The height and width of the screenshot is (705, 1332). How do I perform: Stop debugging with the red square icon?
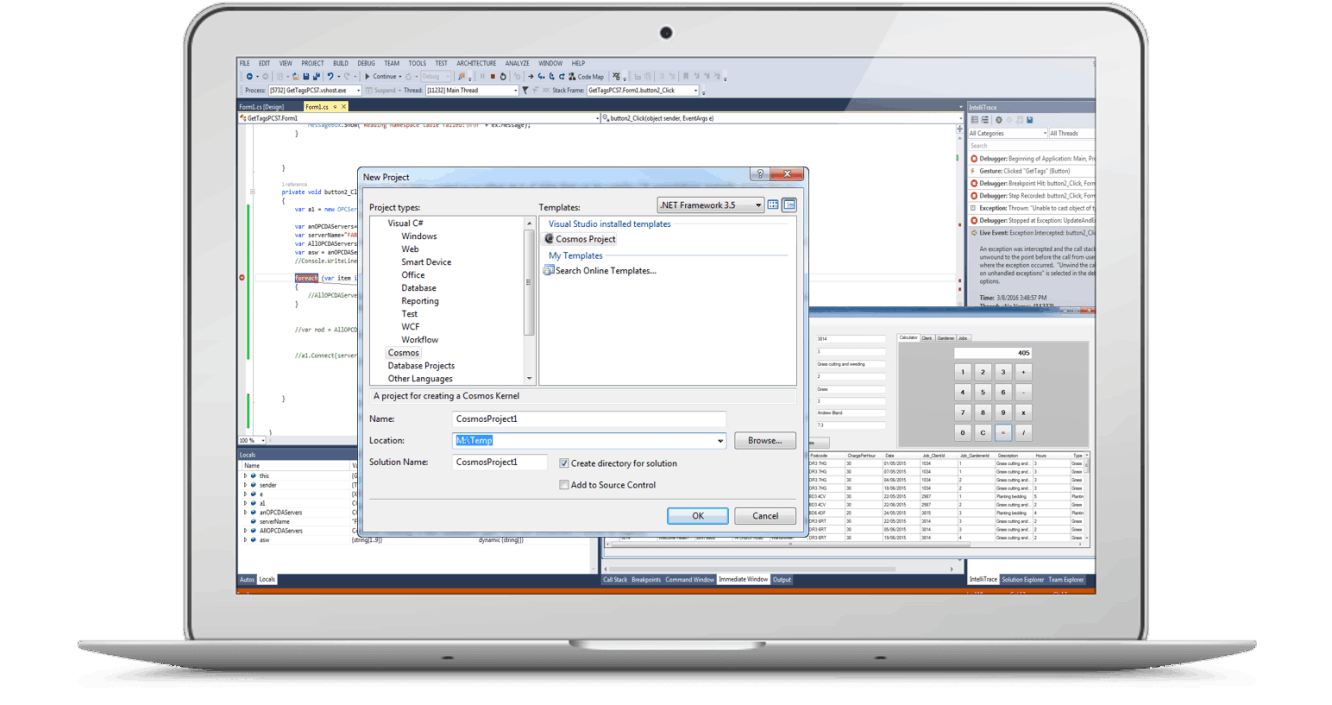[493, 76]
